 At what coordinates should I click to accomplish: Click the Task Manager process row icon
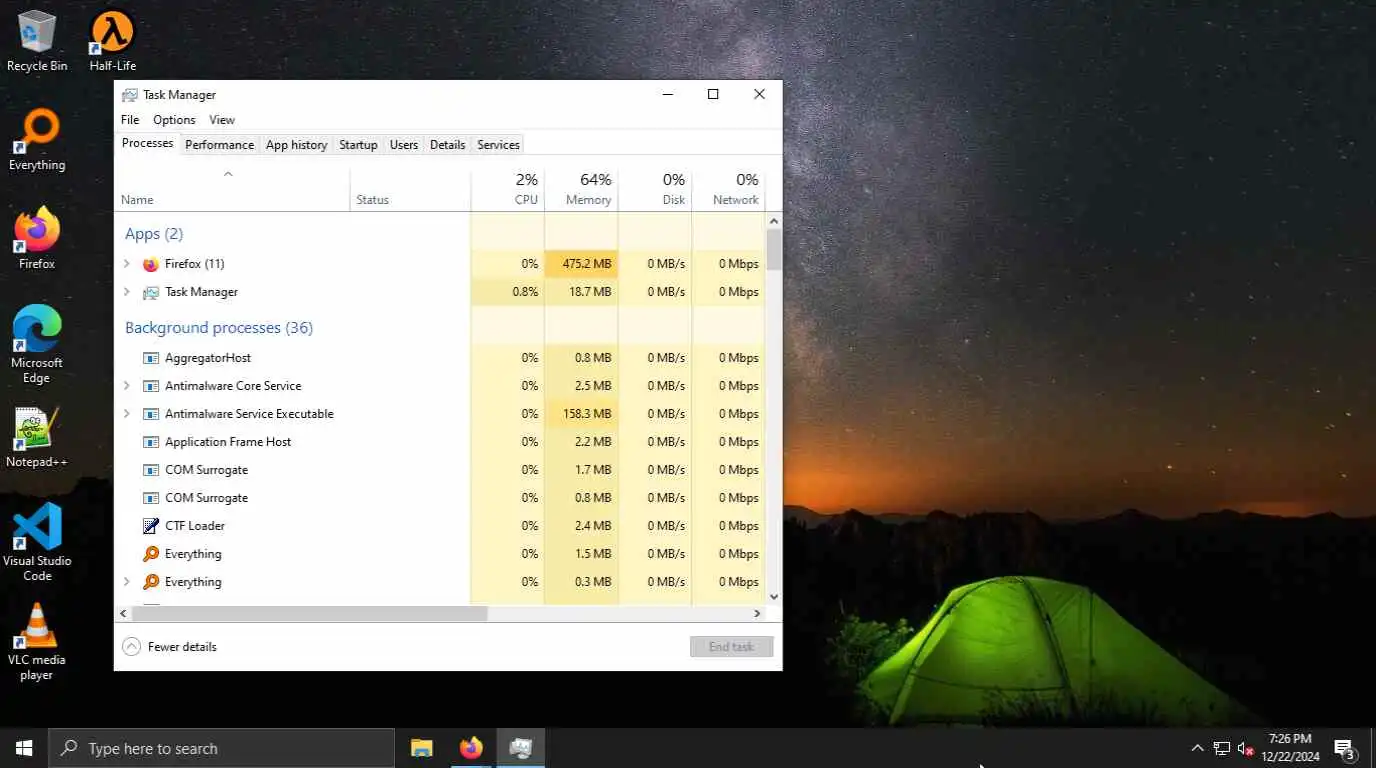coord(151,292)
